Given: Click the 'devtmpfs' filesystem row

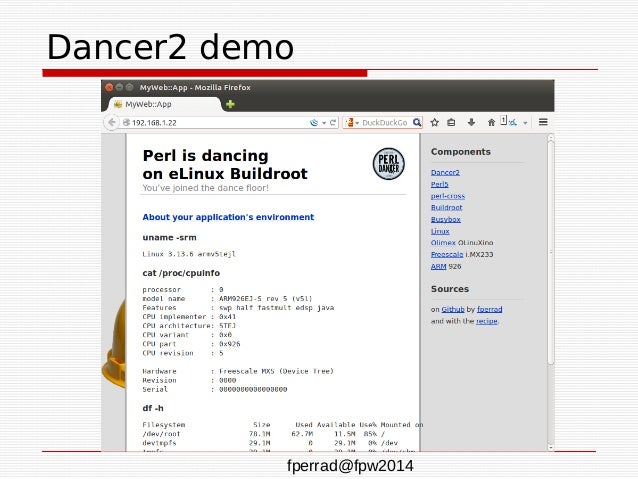Looking at the screenshot, I should 270,443.
